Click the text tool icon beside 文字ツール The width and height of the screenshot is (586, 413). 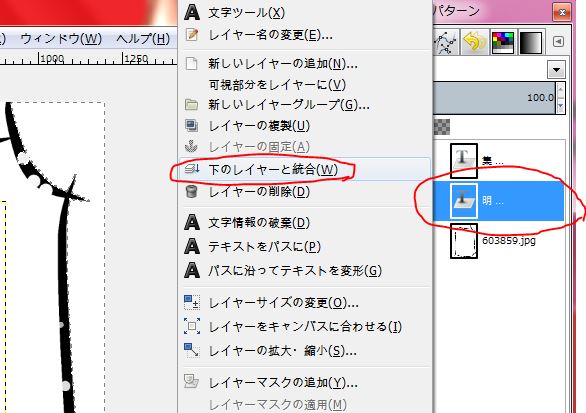tap(192, 12)
